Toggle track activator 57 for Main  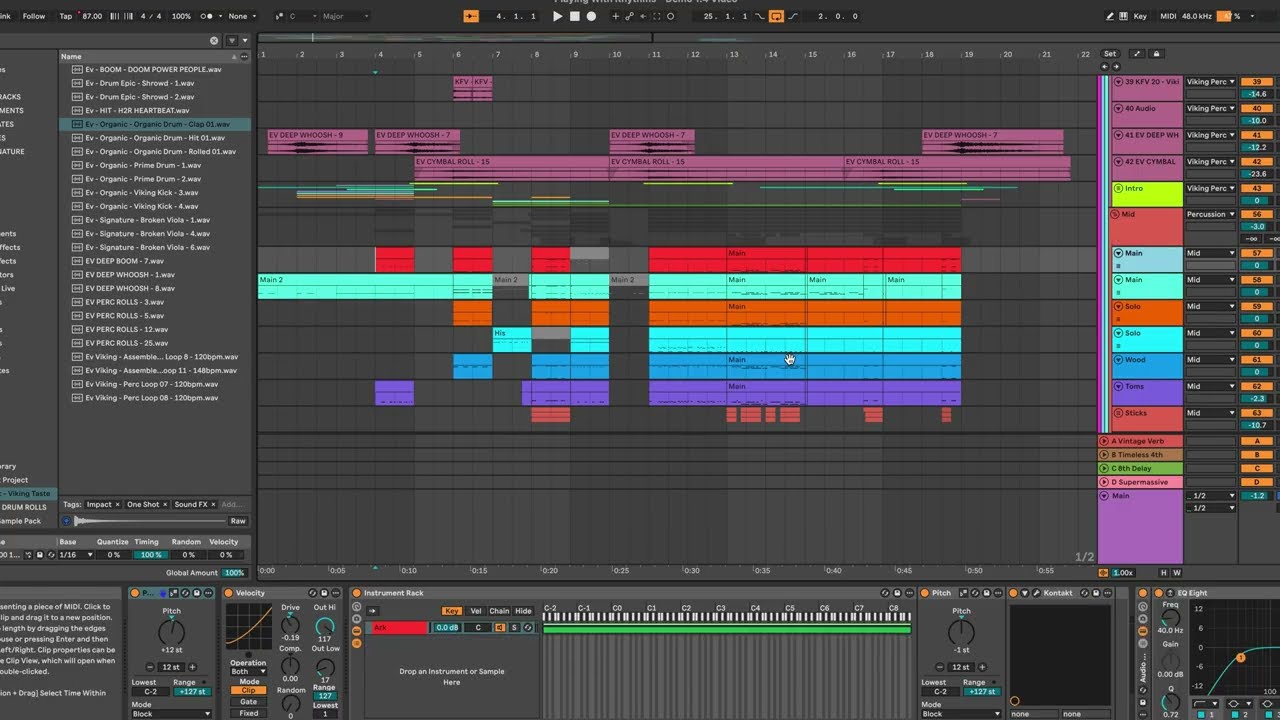coord(1256,254)
